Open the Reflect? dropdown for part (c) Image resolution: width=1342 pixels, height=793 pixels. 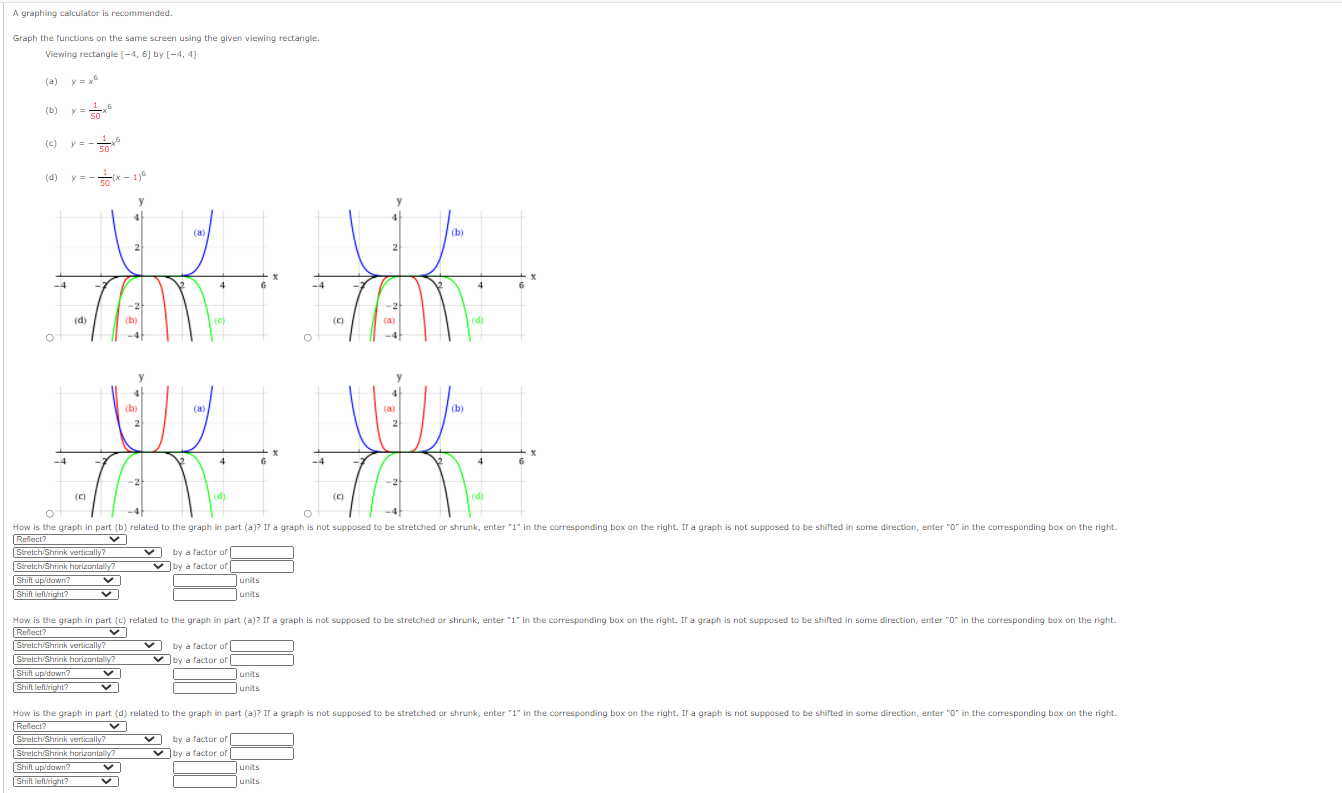70,632
